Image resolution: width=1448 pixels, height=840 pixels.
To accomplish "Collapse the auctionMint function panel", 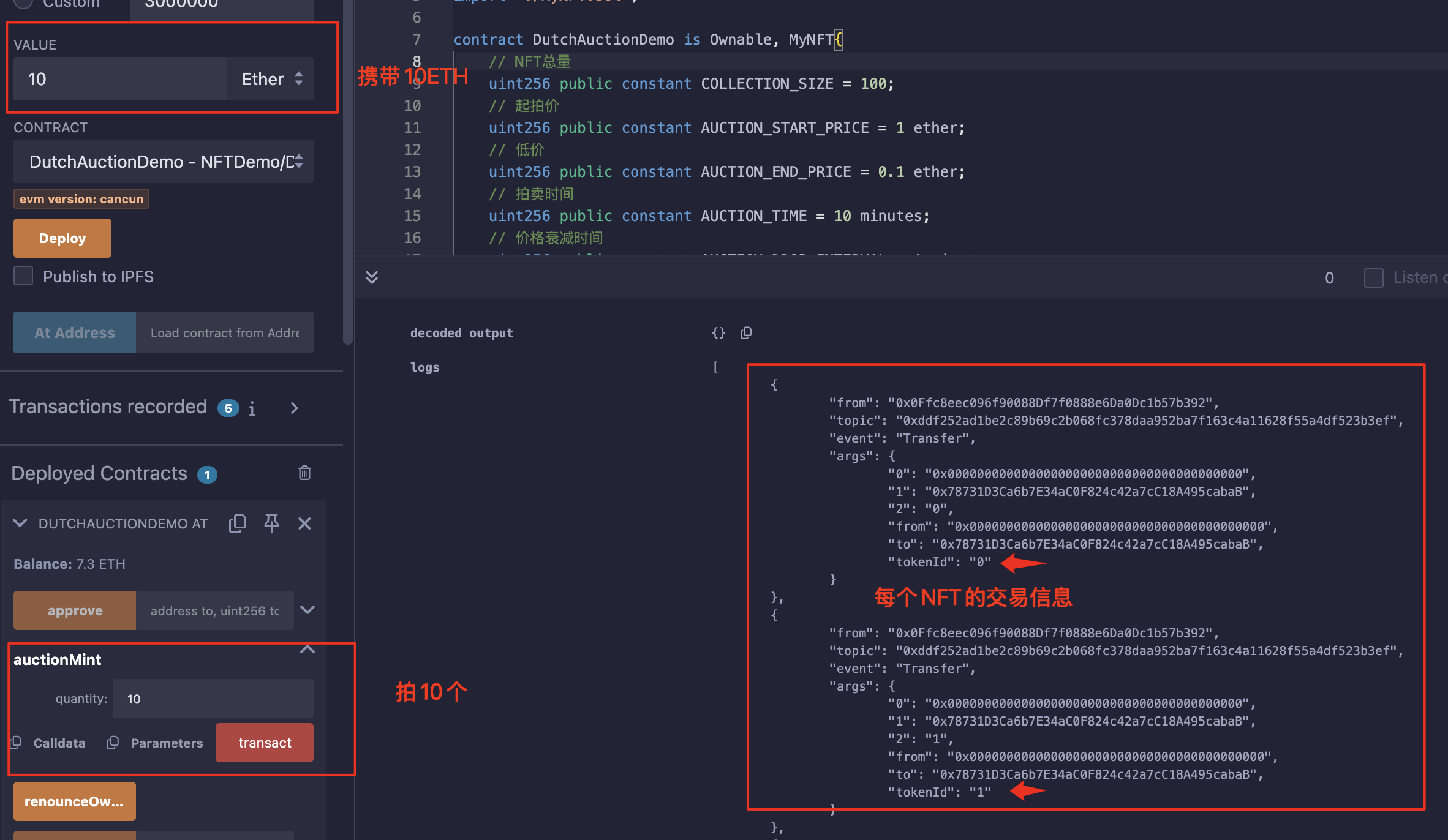I will tap(307, 650).
